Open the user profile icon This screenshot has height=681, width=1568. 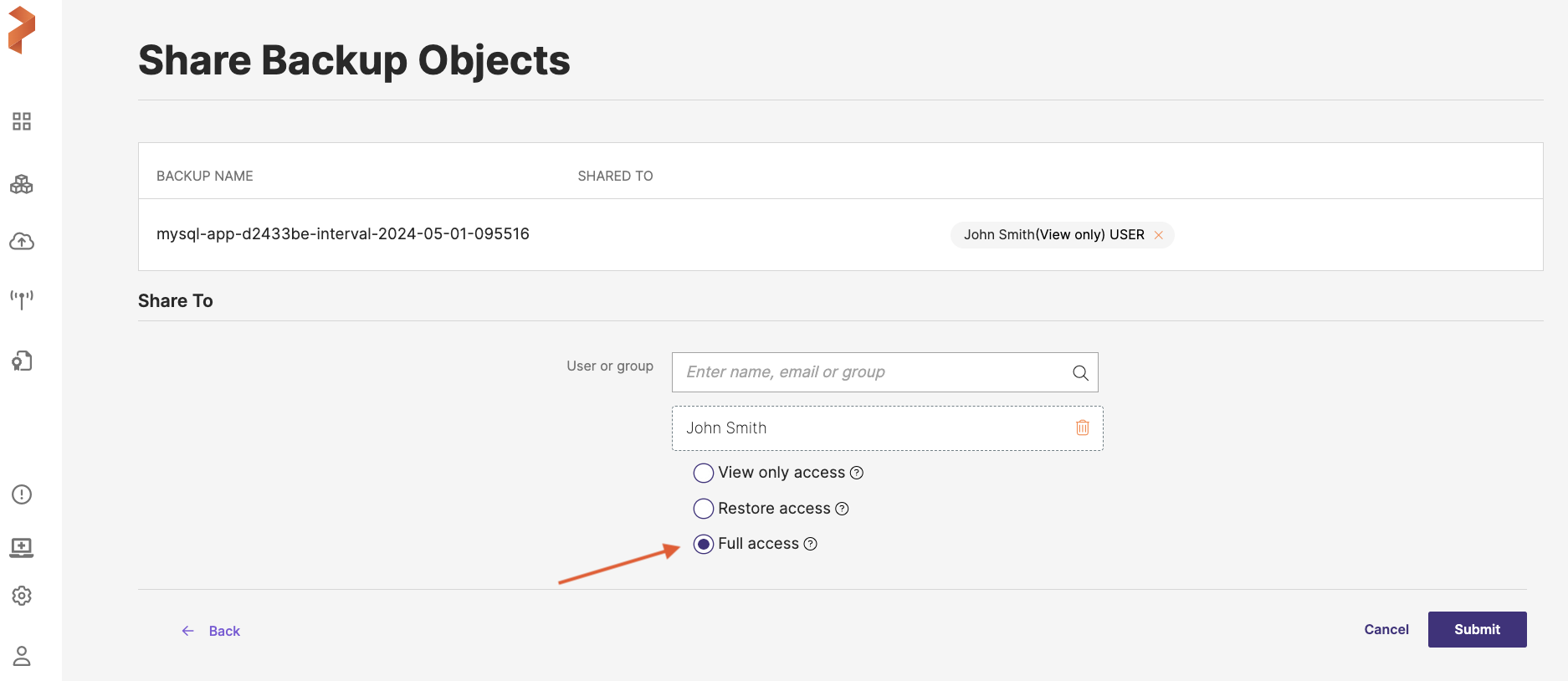point(22,656)
